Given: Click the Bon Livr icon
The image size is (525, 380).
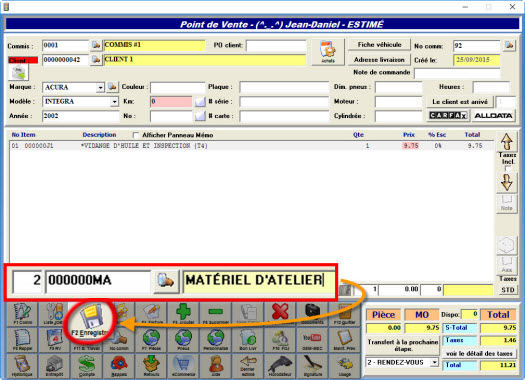Looking at the screenshot, I should pos(248,339).
